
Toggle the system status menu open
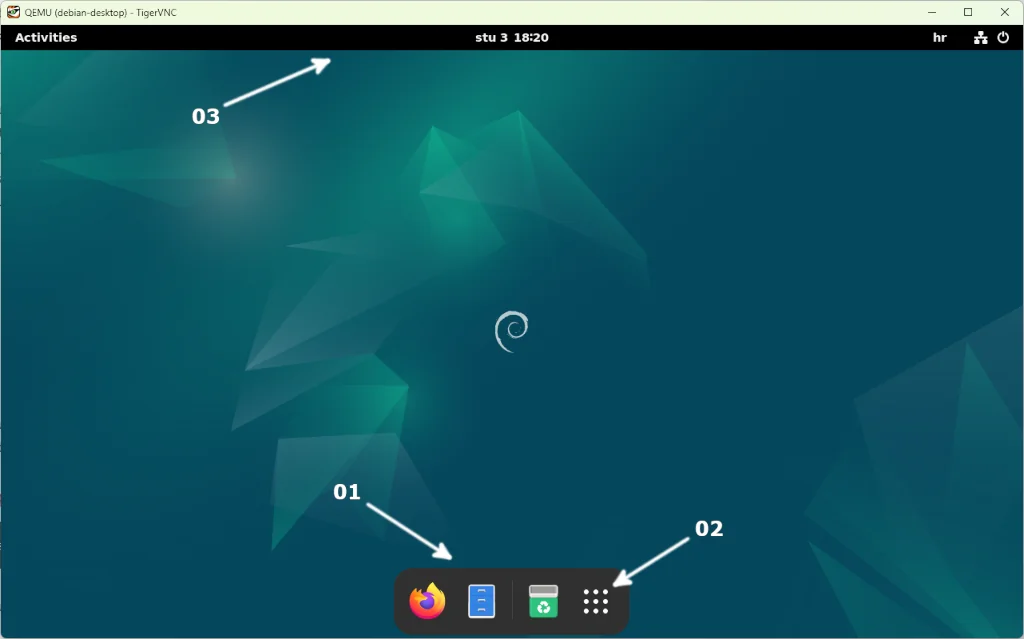coord(990,37)
